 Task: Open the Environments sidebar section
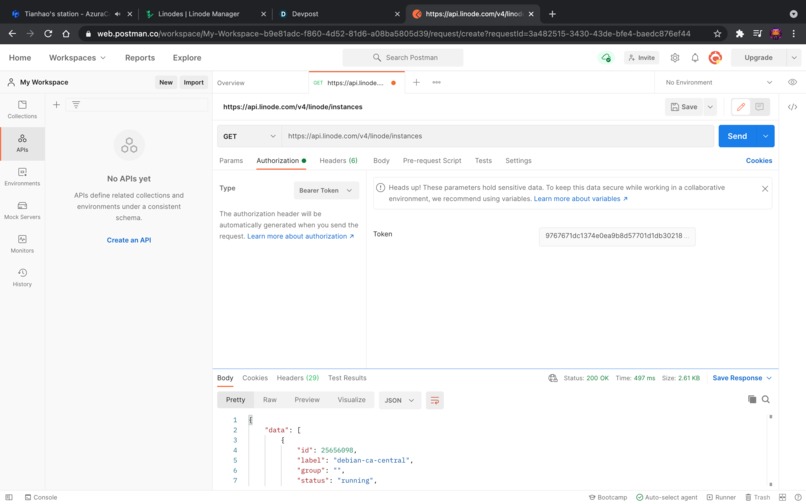(22, 177)
